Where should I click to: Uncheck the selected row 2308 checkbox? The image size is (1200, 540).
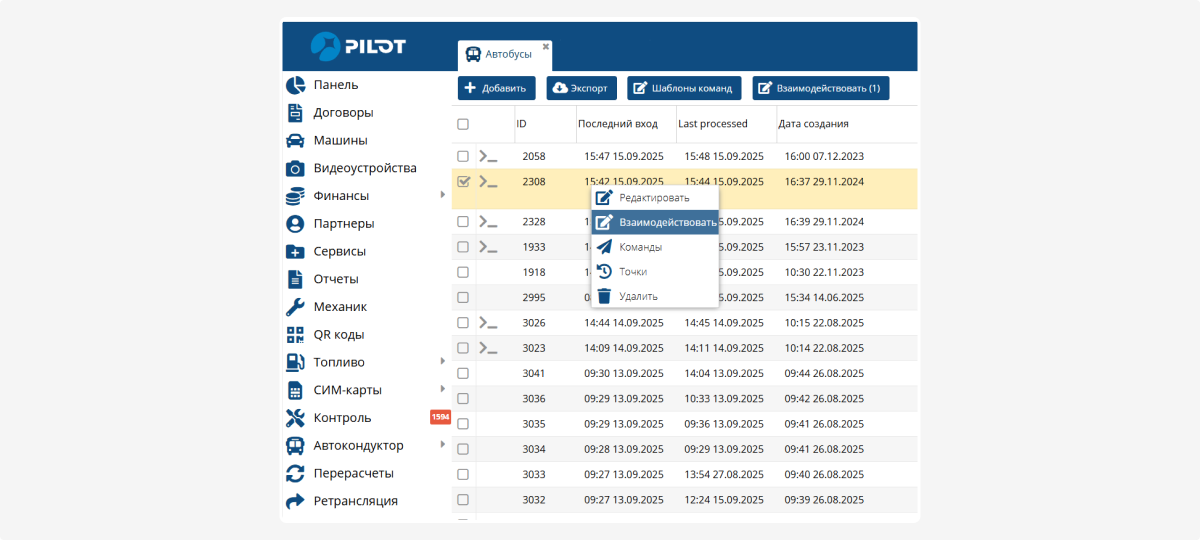coord(463,182)
